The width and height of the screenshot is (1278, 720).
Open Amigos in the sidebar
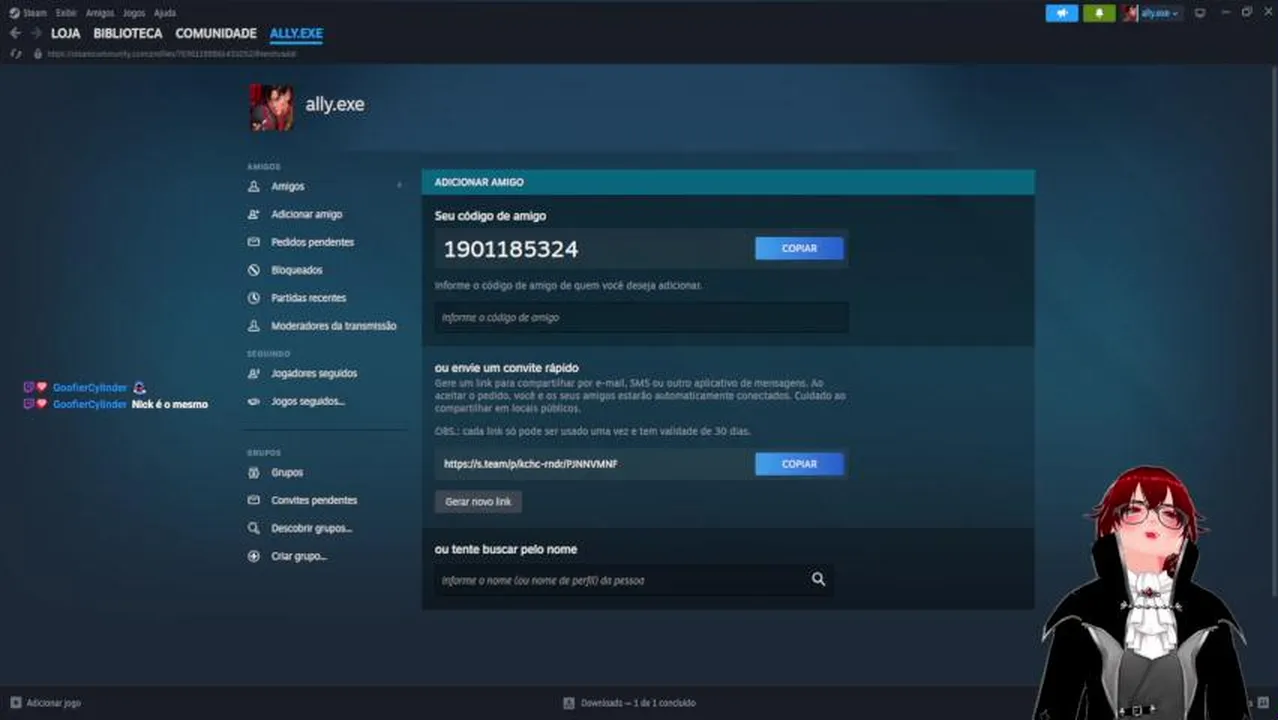click(x=288, y=187)
